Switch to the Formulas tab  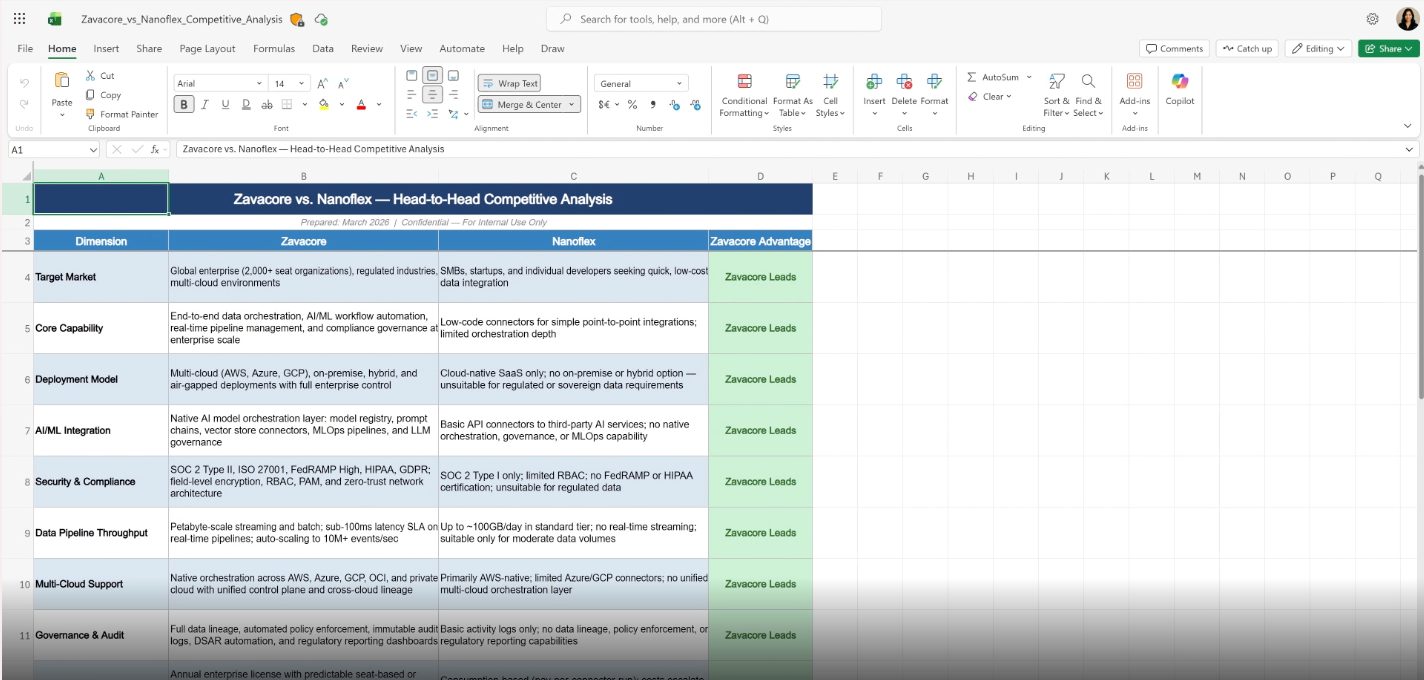tap(273, 48)
